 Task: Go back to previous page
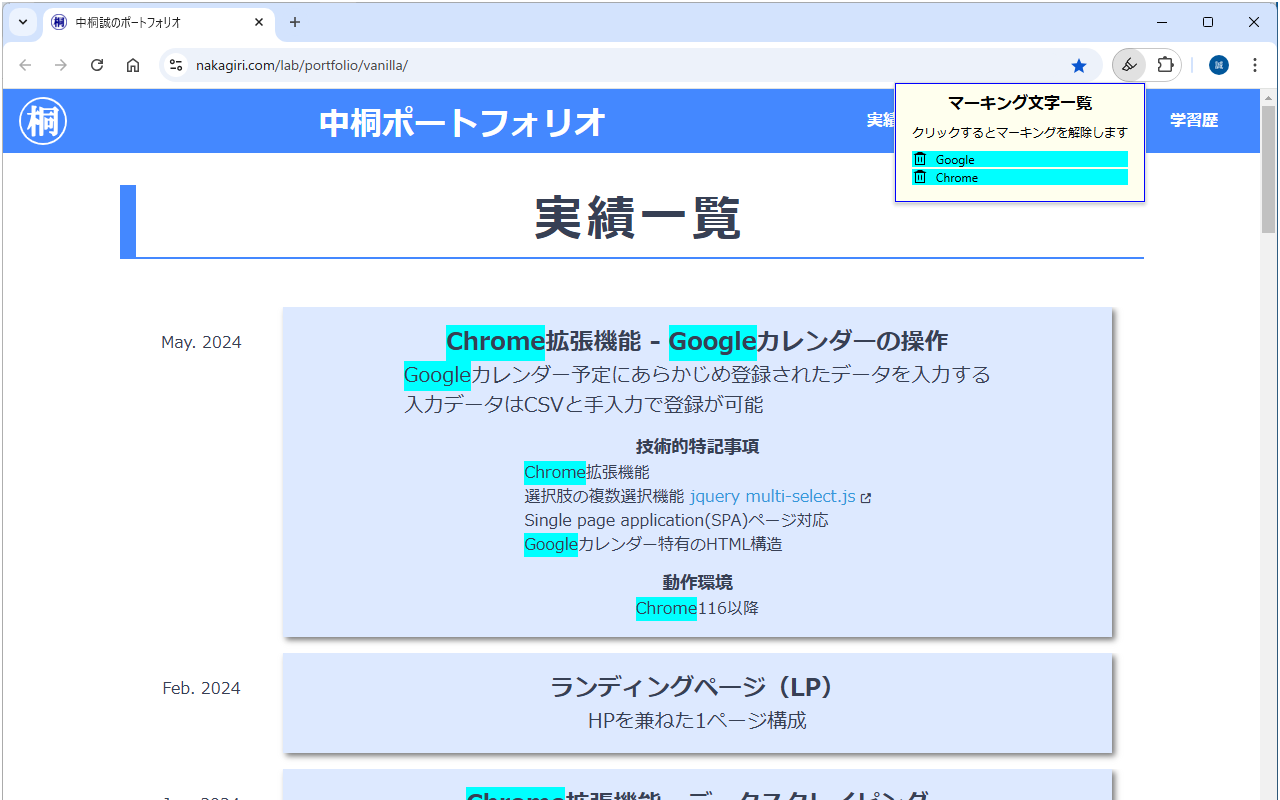[25, 65]
